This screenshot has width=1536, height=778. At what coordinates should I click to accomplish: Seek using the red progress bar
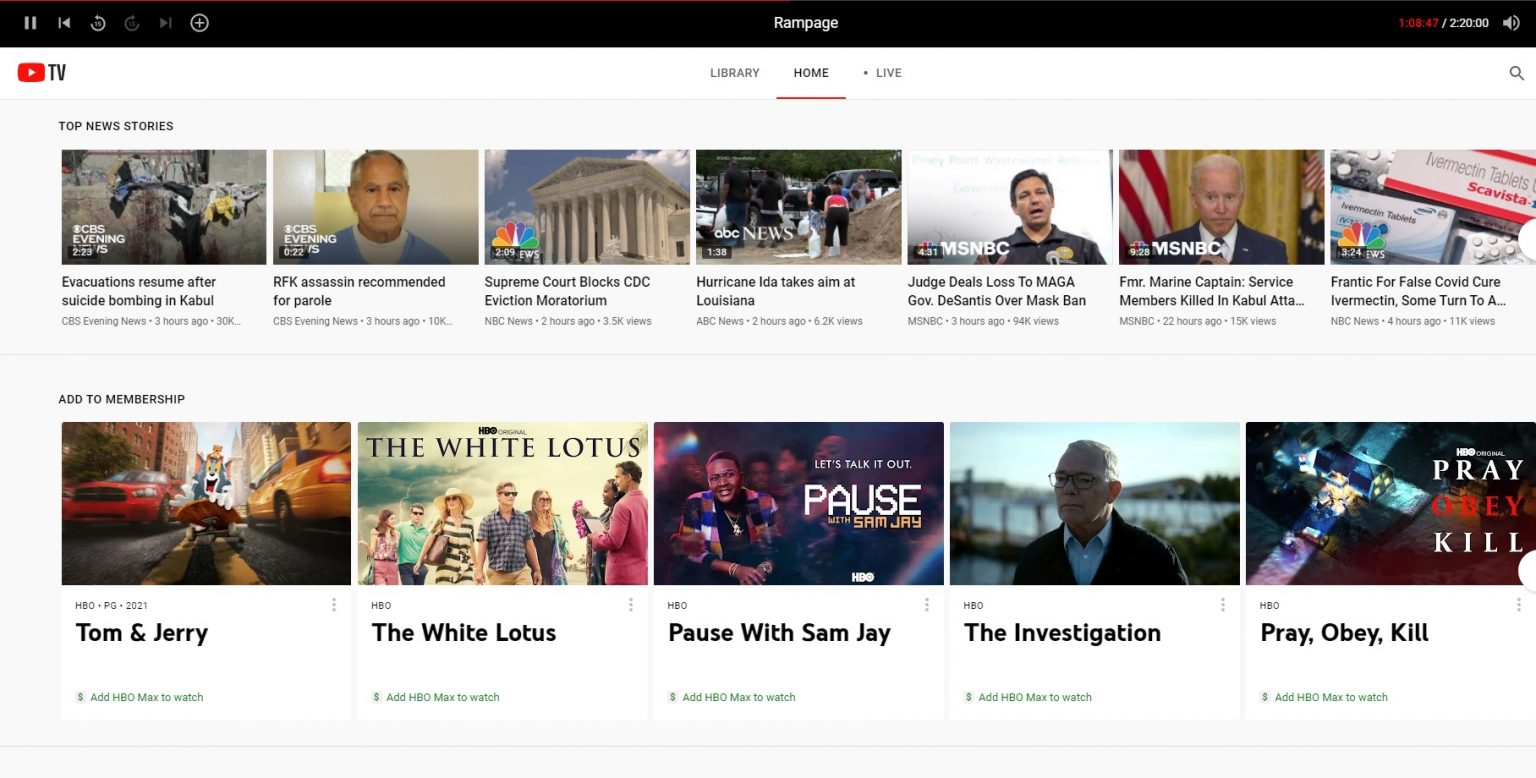768,2
